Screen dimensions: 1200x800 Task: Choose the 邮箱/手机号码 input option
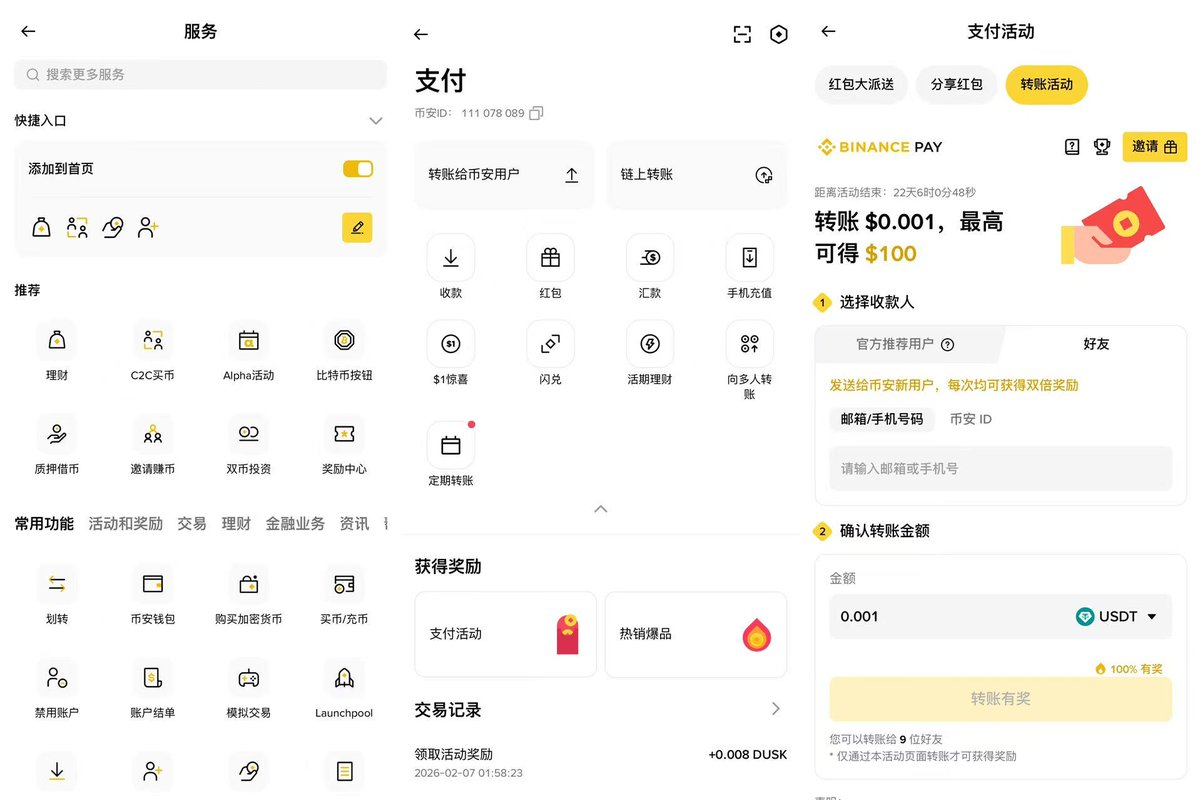pos(882,419)
